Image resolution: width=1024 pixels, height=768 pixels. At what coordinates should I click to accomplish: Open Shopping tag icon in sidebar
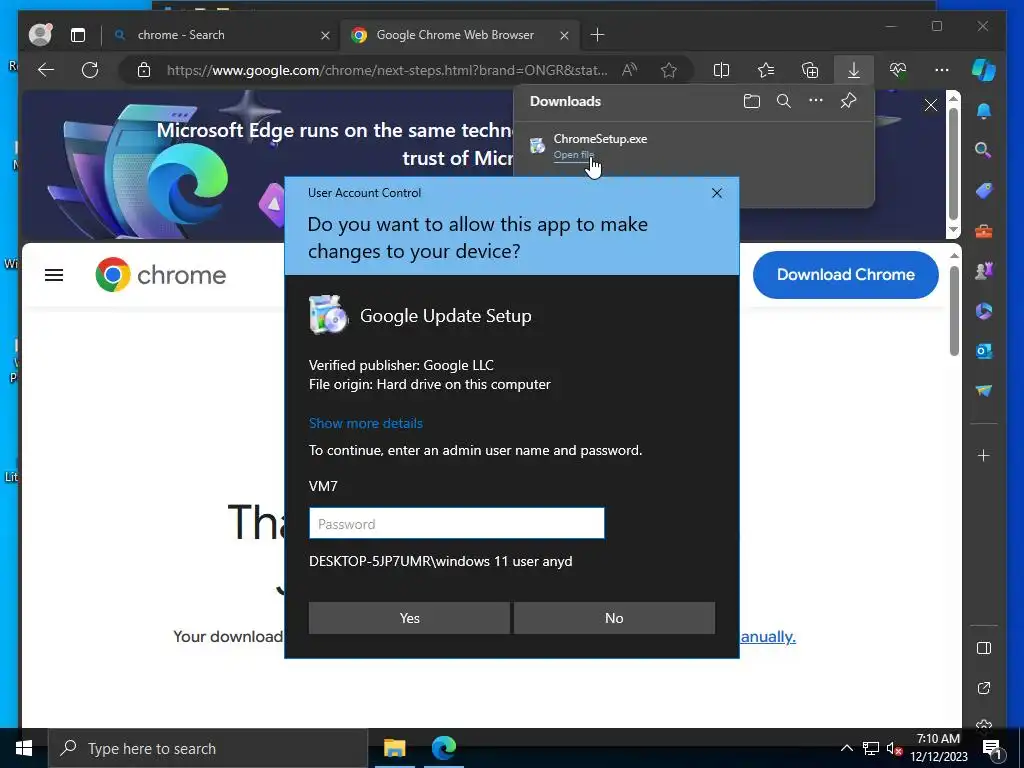click(x=984, y=191)
